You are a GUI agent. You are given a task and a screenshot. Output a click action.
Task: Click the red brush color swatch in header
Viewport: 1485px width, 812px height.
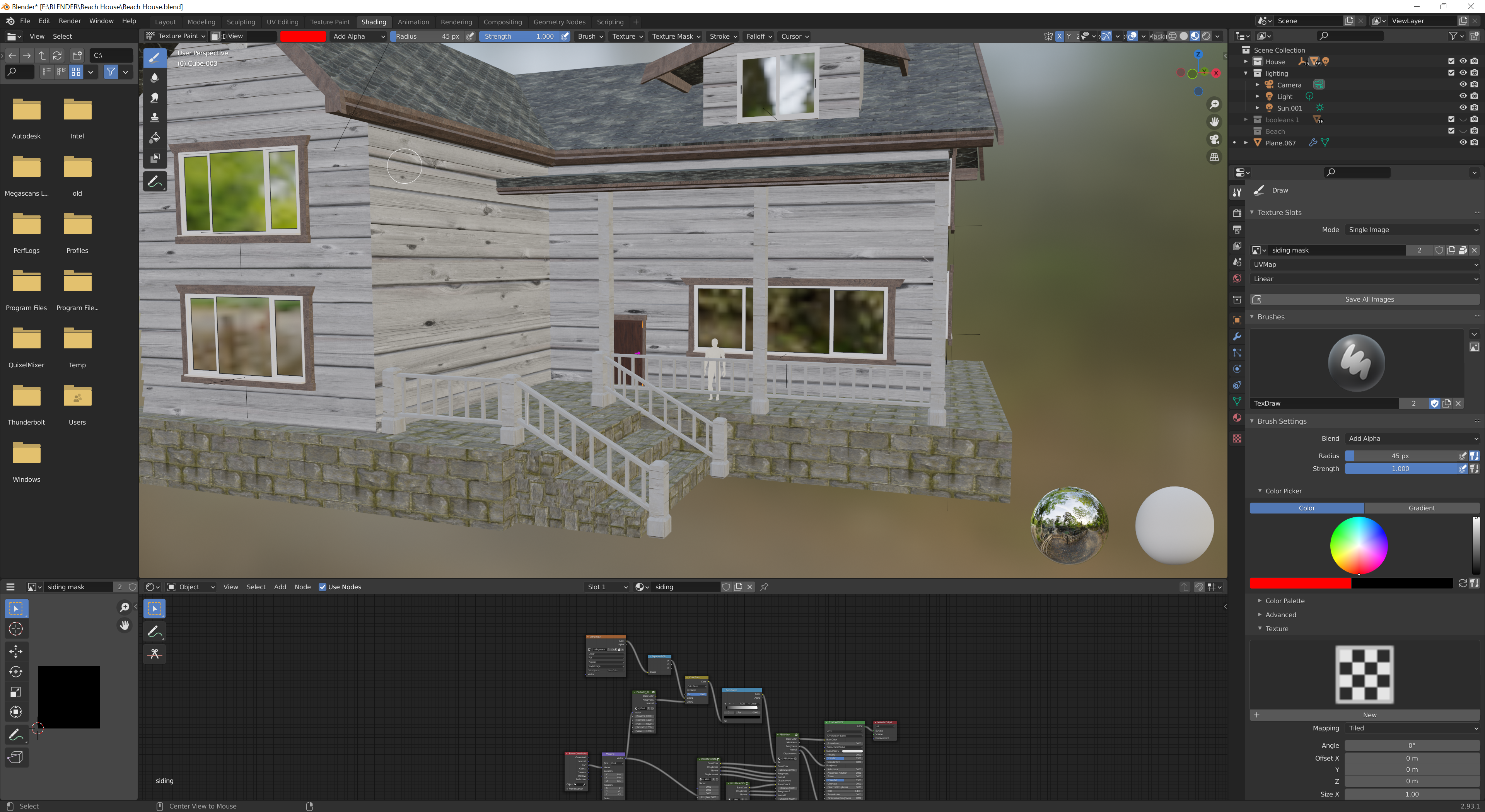(x=303, y=36)
